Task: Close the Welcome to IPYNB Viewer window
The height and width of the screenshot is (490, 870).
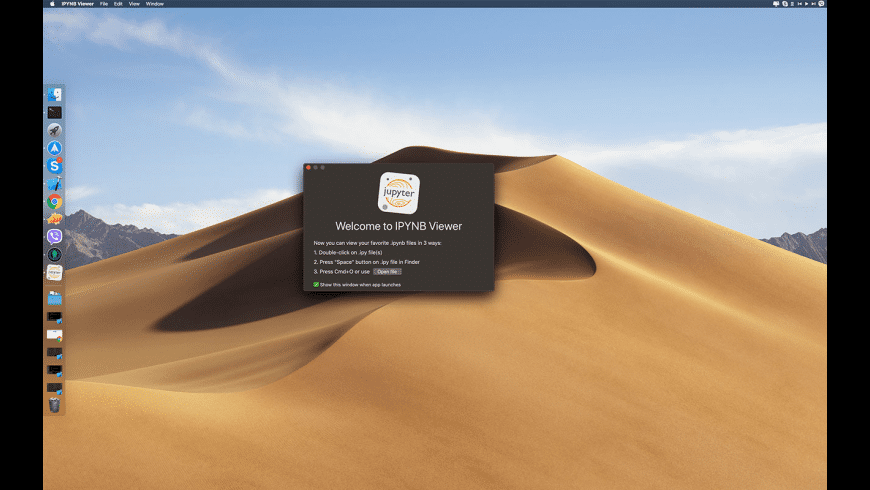Action: point(308,168)
